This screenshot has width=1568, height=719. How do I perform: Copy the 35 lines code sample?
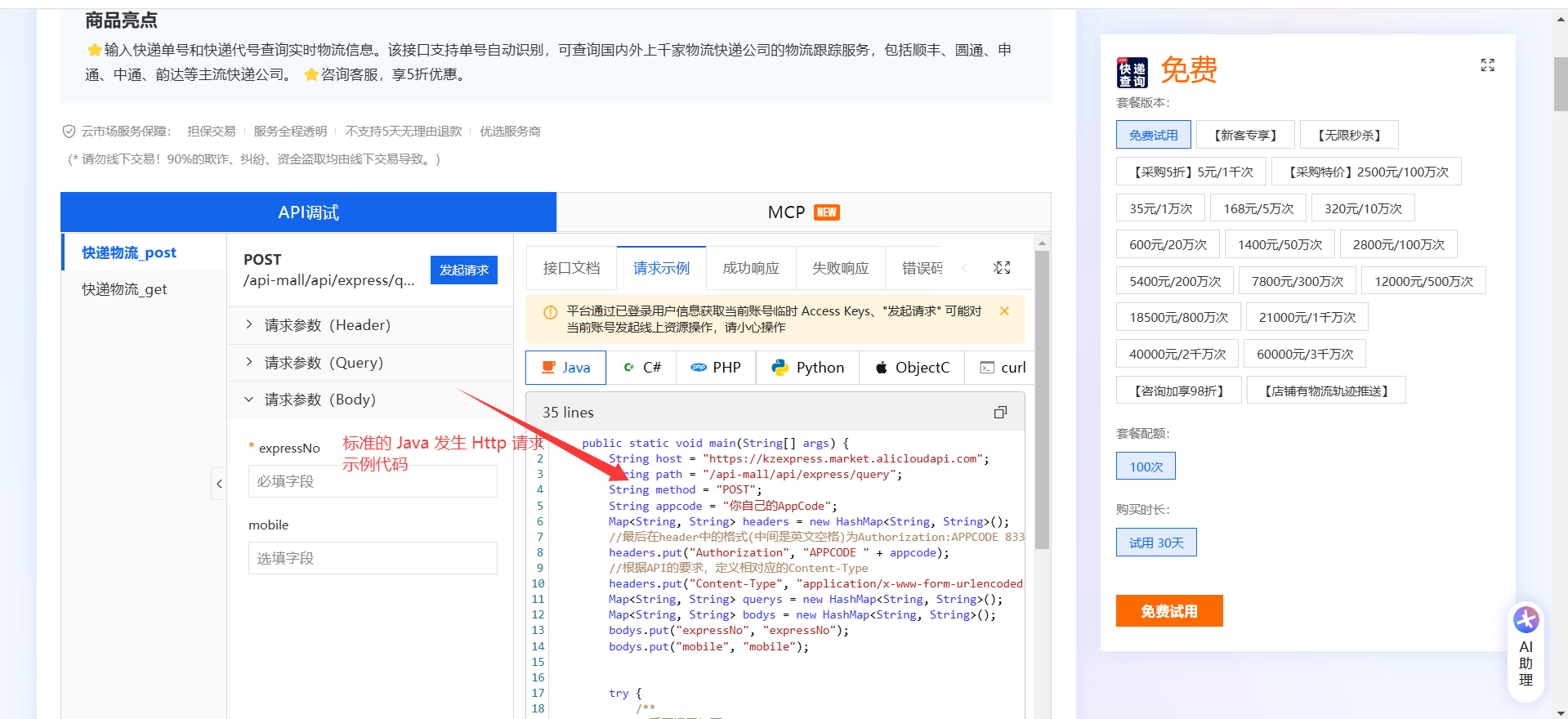click(x=1000, y=413)
